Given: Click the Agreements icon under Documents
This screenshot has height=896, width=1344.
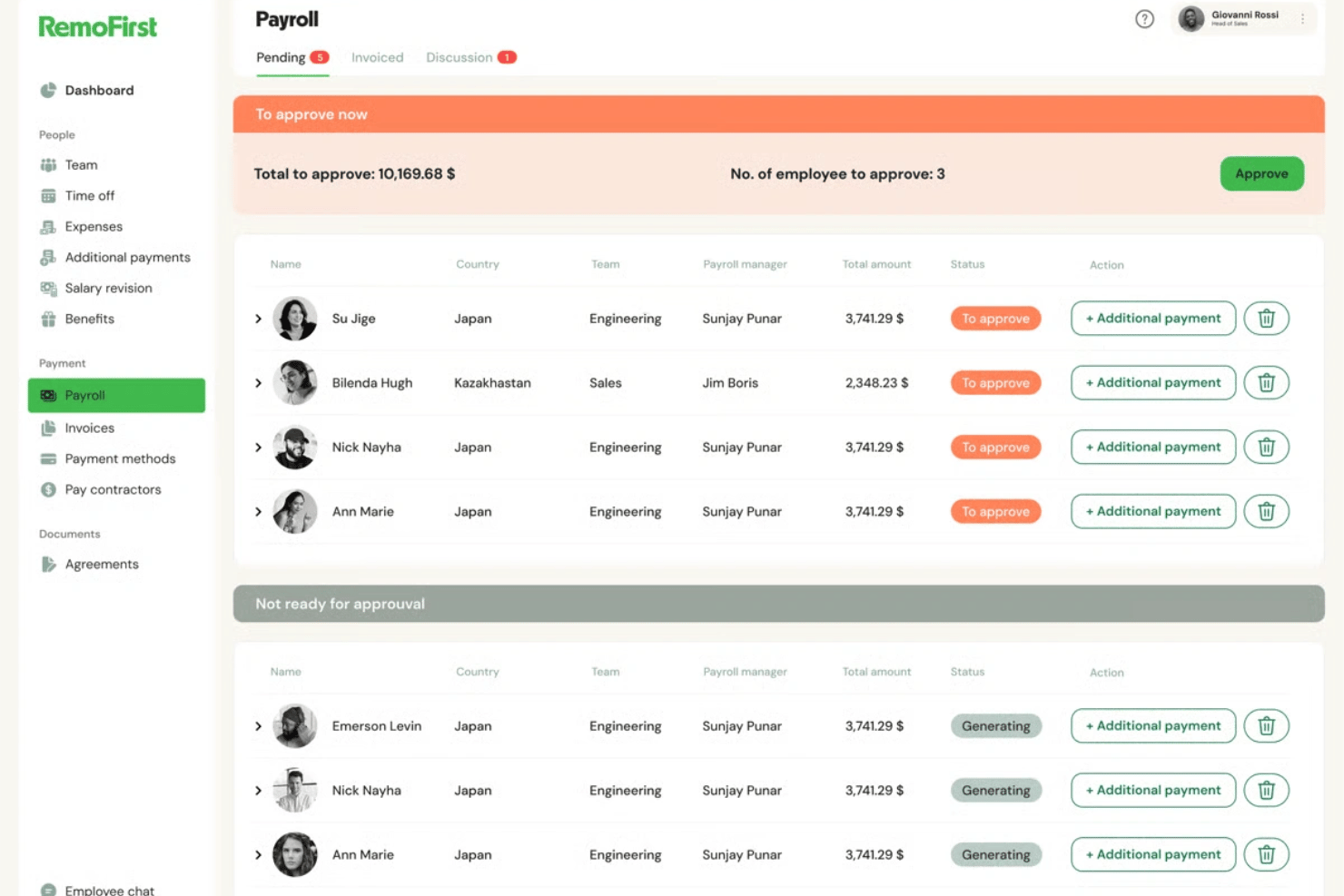Looking at the screenshot, I should tap(48, 565).
